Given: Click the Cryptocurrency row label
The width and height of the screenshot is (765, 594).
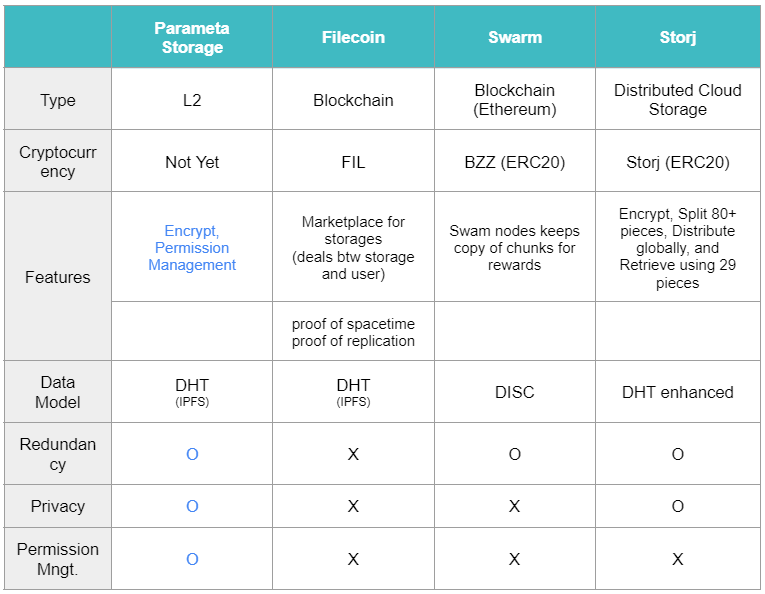Looking at the screenshot, I should pos(58,161).
